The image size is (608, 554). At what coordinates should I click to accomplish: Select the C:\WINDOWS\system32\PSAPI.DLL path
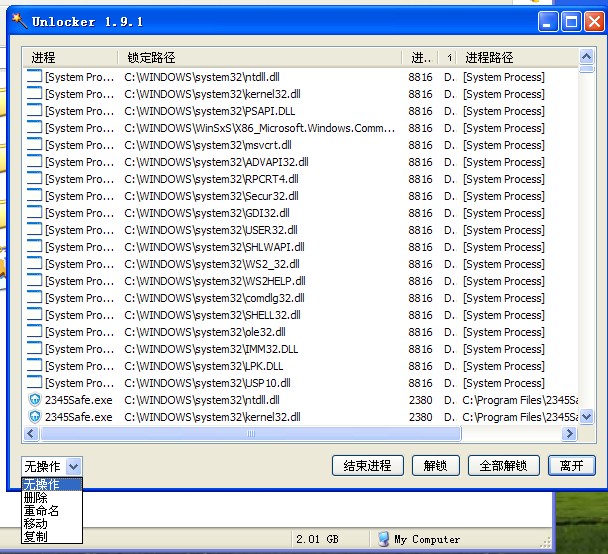pyautogui.click(x=209, y=111)
